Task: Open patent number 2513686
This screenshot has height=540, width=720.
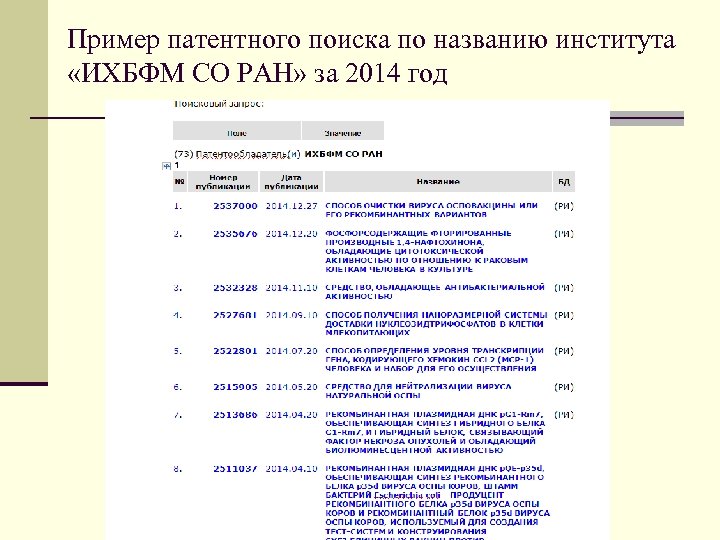Action: [x=235, y=415]
